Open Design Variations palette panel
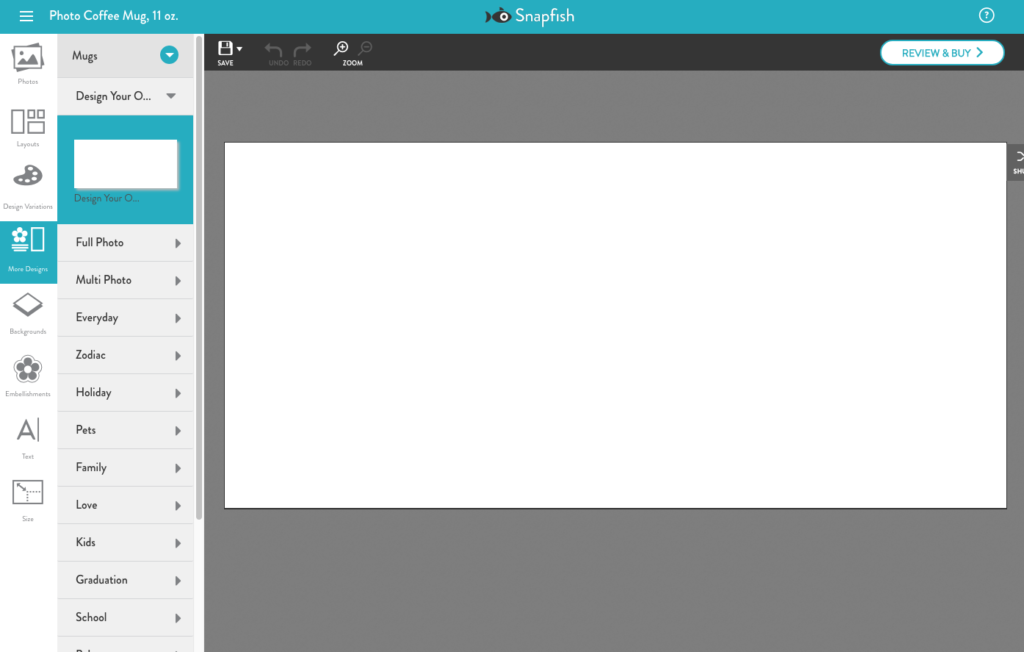Image resolution: width=1024 pixels, height=652 pixels. [28, 187]
